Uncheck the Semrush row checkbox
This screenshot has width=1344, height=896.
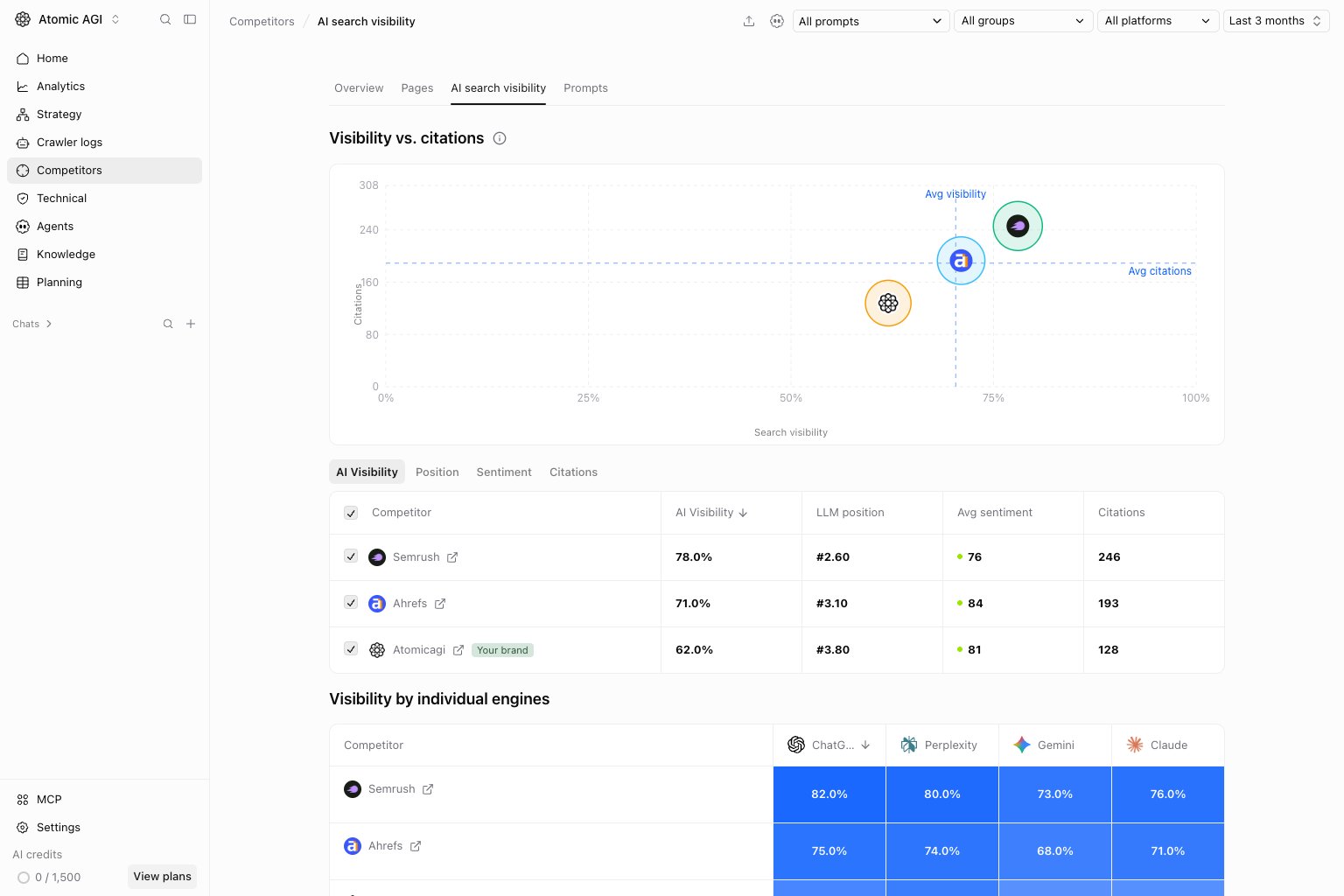coord(351,556)
